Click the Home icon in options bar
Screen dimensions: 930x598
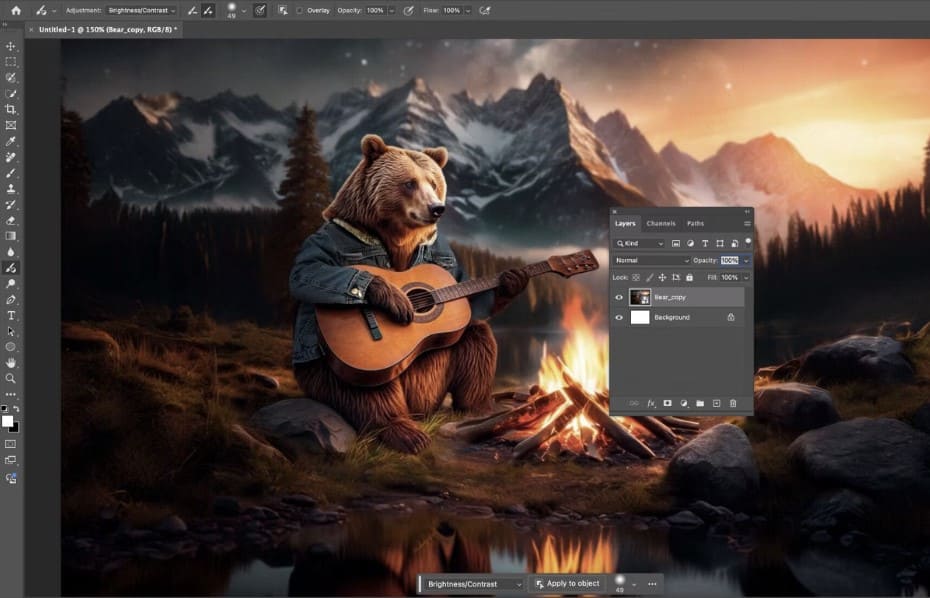(15, 10)
